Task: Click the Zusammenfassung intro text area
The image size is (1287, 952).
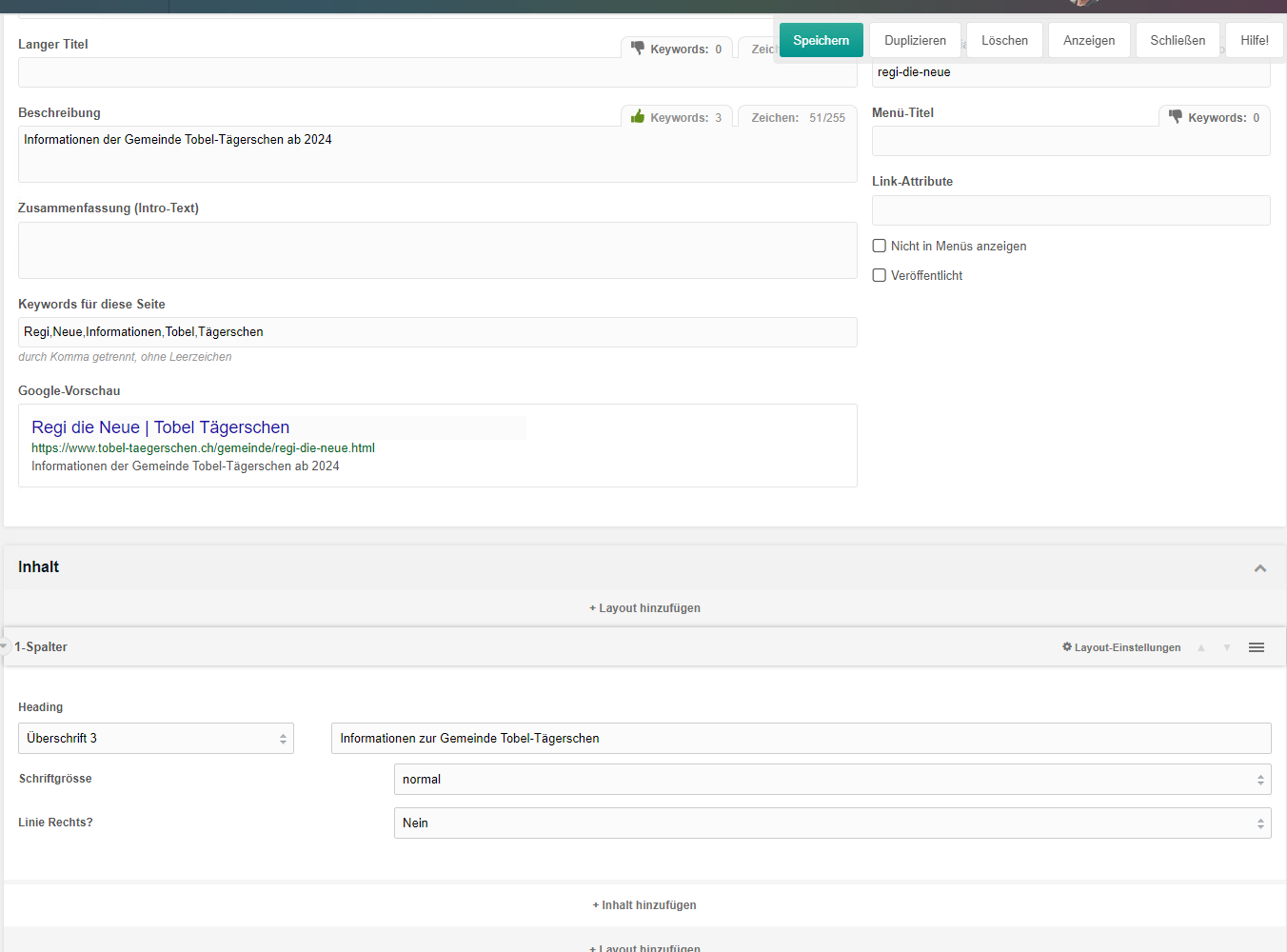Action: pos(438,250)
